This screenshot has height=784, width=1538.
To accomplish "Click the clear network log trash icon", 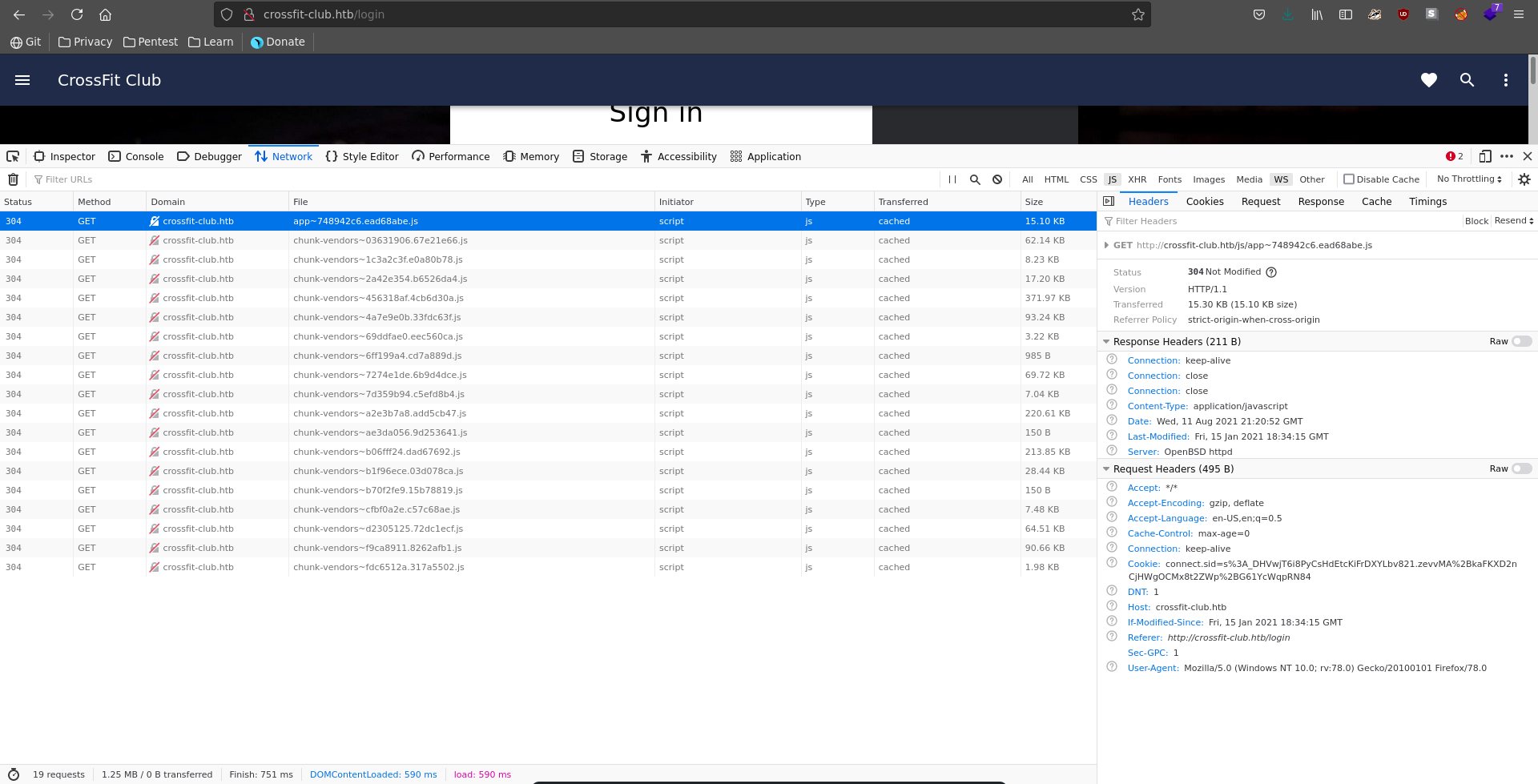I will click(13, 179).
